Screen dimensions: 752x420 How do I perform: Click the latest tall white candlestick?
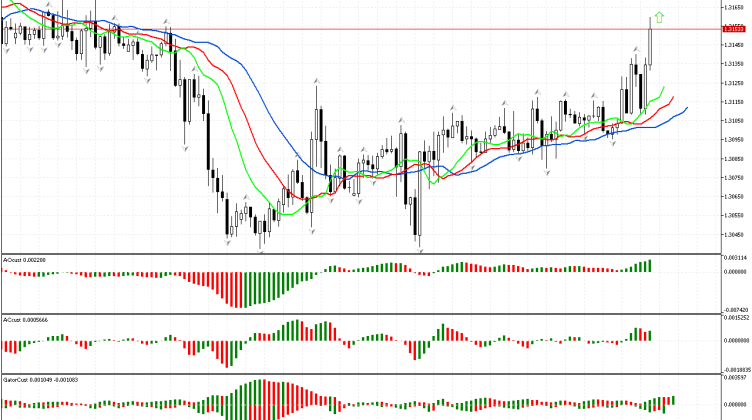(648, 45)
